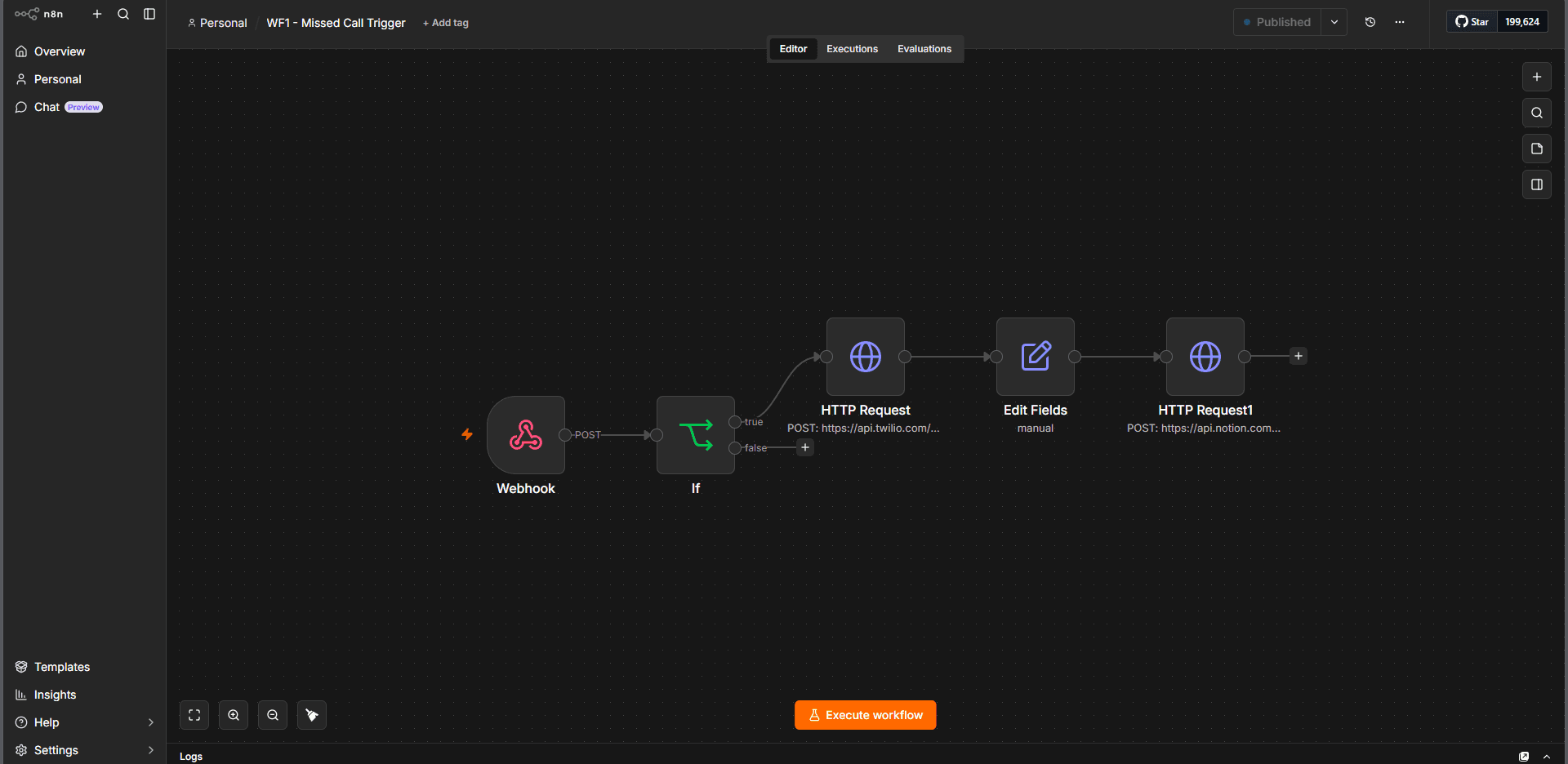This screenshot has height=764, width=1568.
Task: Click Execute workflow
Action: [x=866, y=715]
